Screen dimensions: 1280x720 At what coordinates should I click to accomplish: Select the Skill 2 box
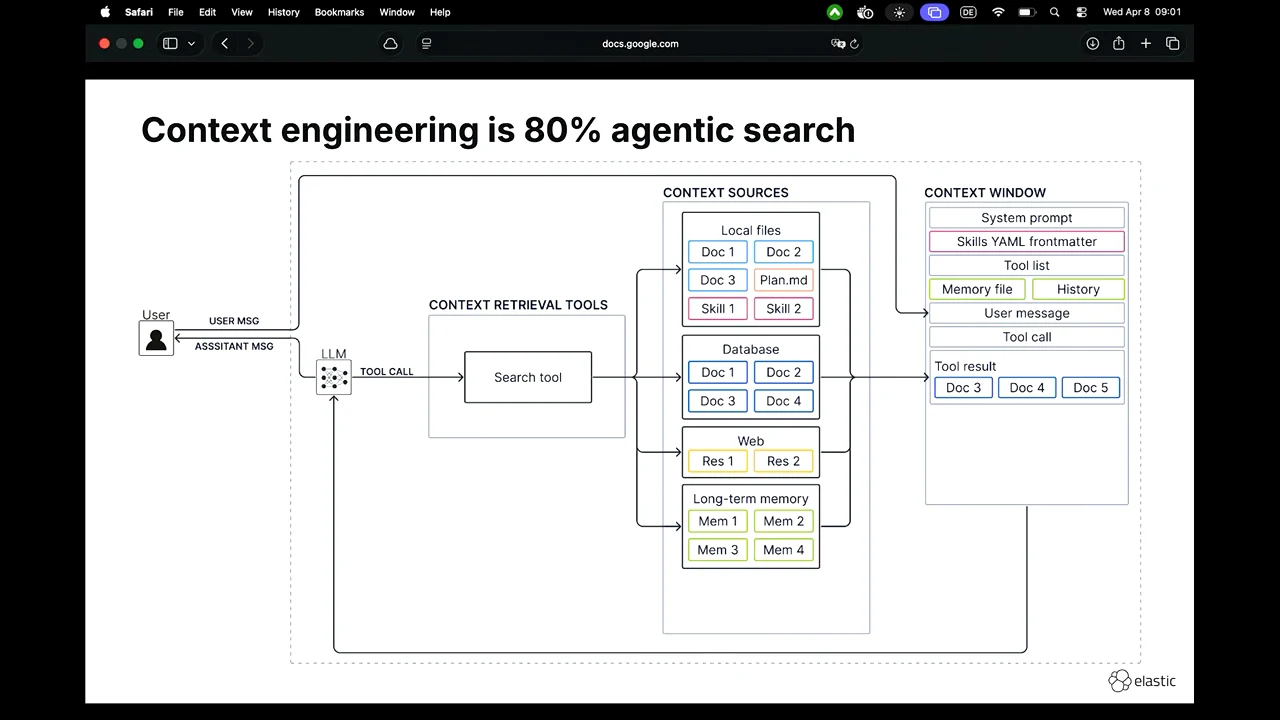click(x=783, y=308)
